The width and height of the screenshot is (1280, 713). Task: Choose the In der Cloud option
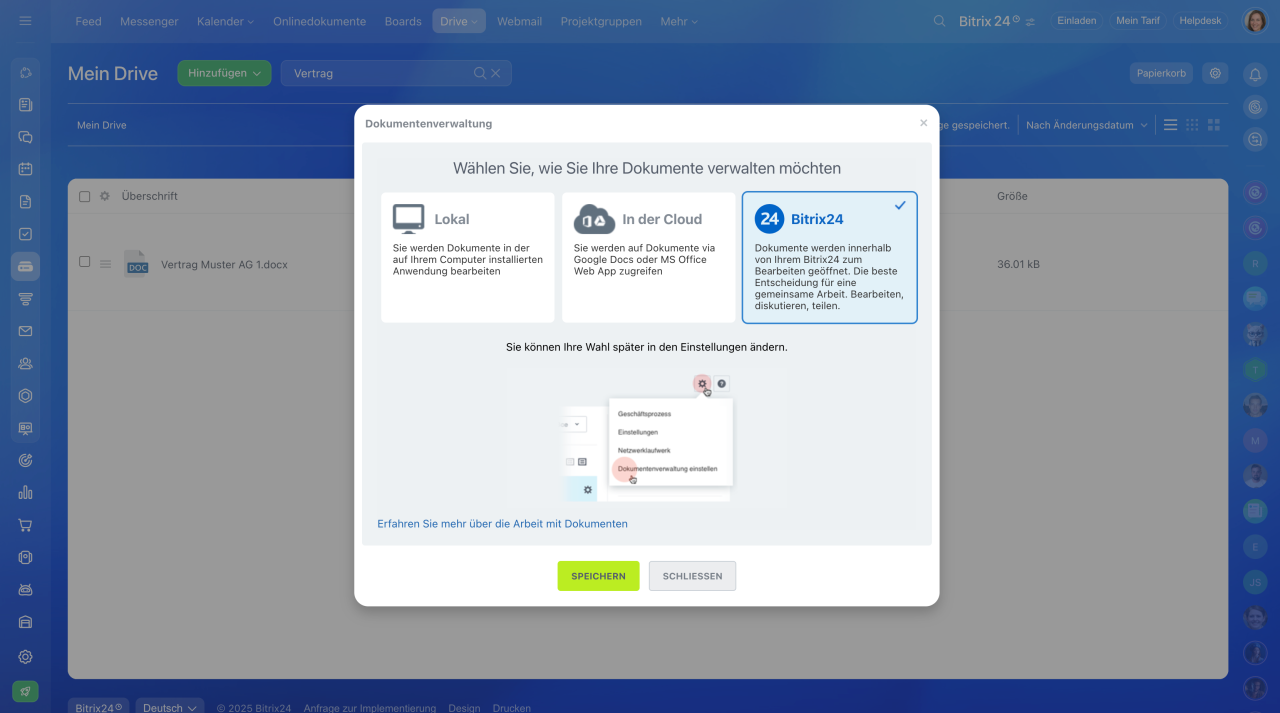coord(648,258)
